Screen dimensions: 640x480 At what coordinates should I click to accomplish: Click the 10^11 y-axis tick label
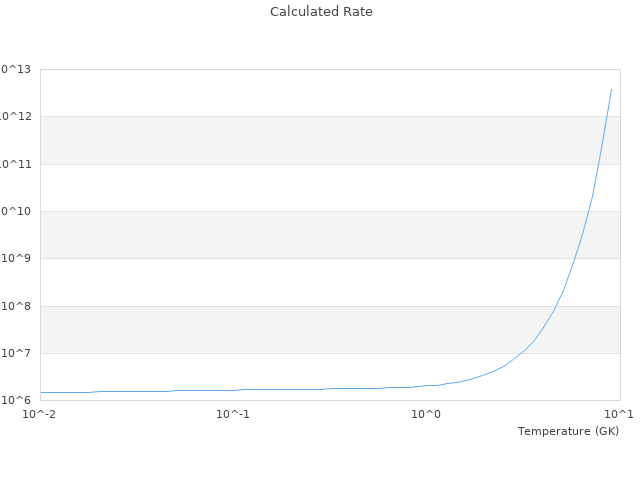16,164
